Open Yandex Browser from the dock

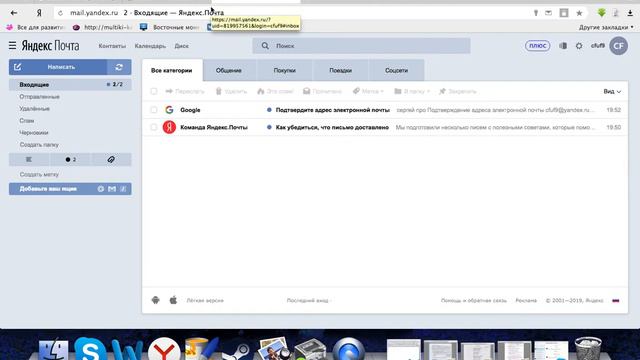(x=164, y=349)
